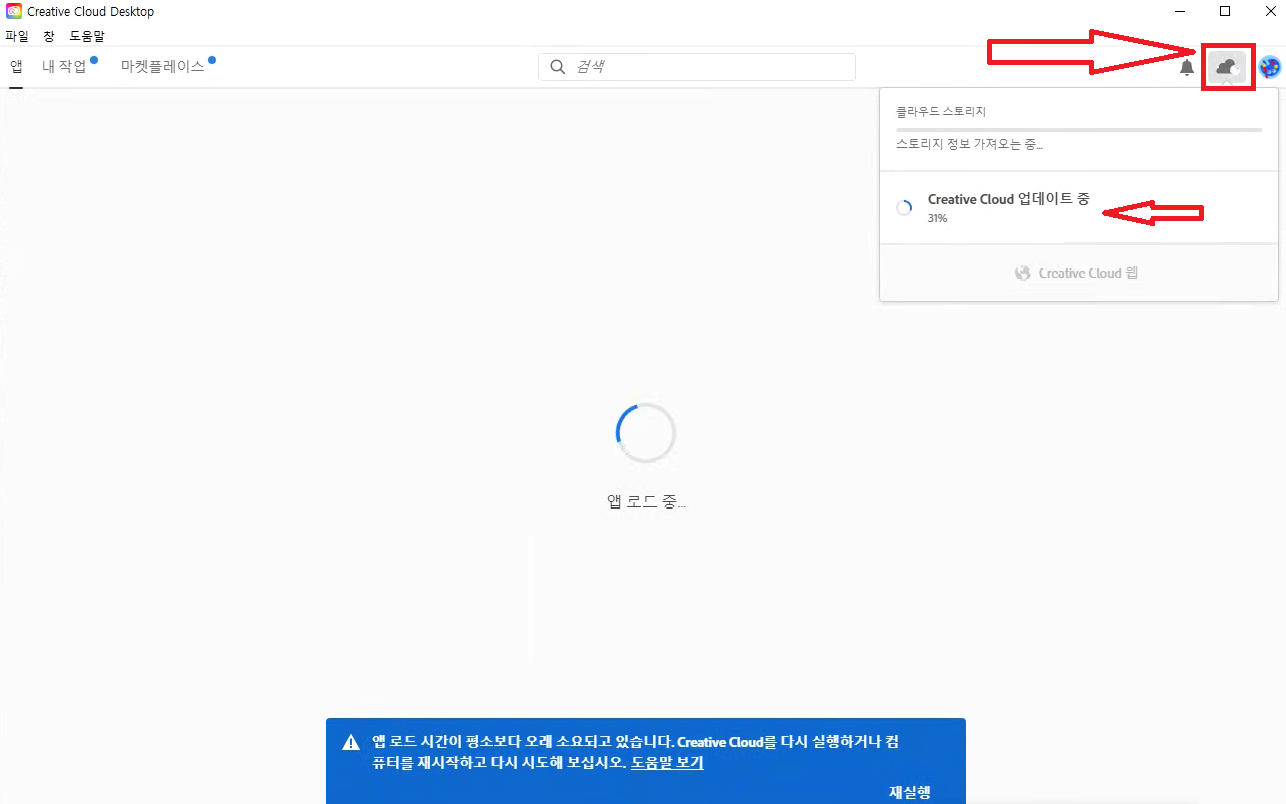
Task: Click the globe icon beside Creative Cloud 웹
Action: click(1023, 273)
